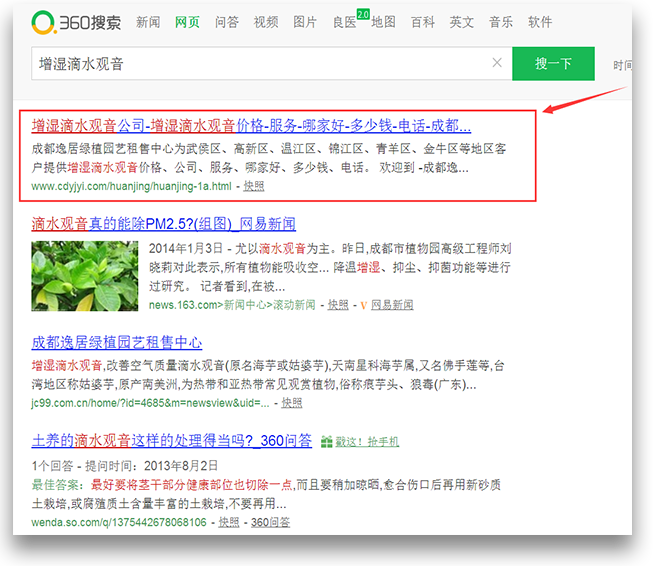Switch to the 问答 tab

tap(227, 22)
